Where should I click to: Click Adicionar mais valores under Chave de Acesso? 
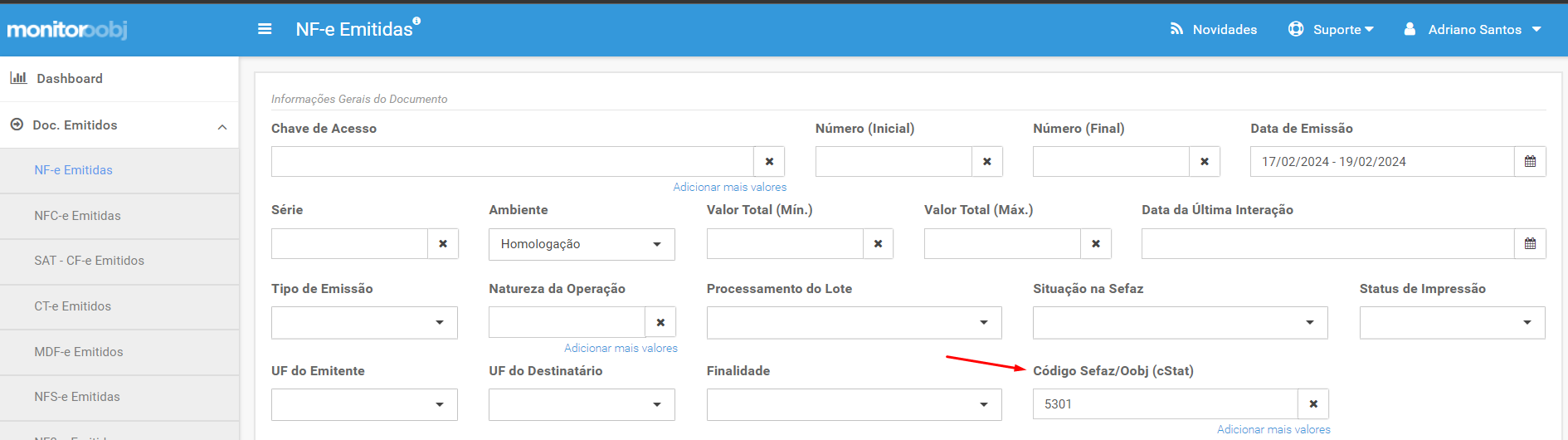click(x=729, y=188)
